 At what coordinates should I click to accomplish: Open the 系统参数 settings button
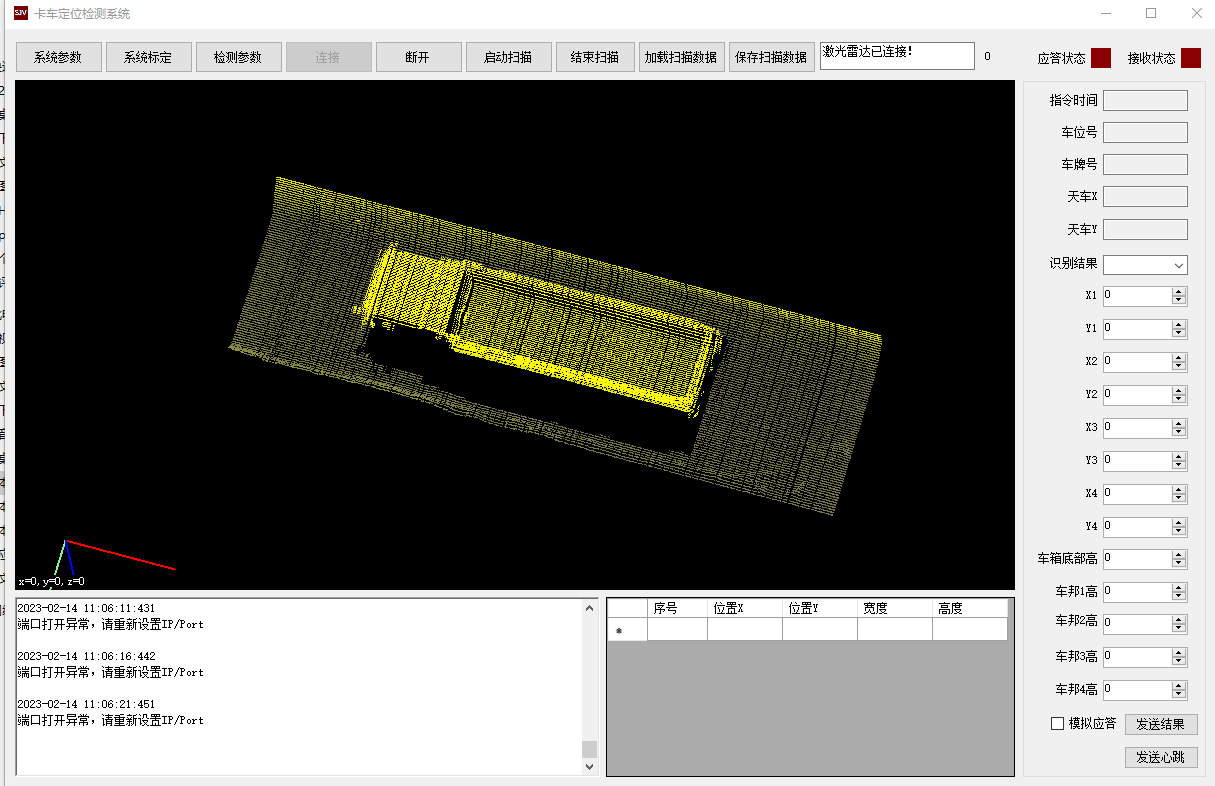point(59,57)
